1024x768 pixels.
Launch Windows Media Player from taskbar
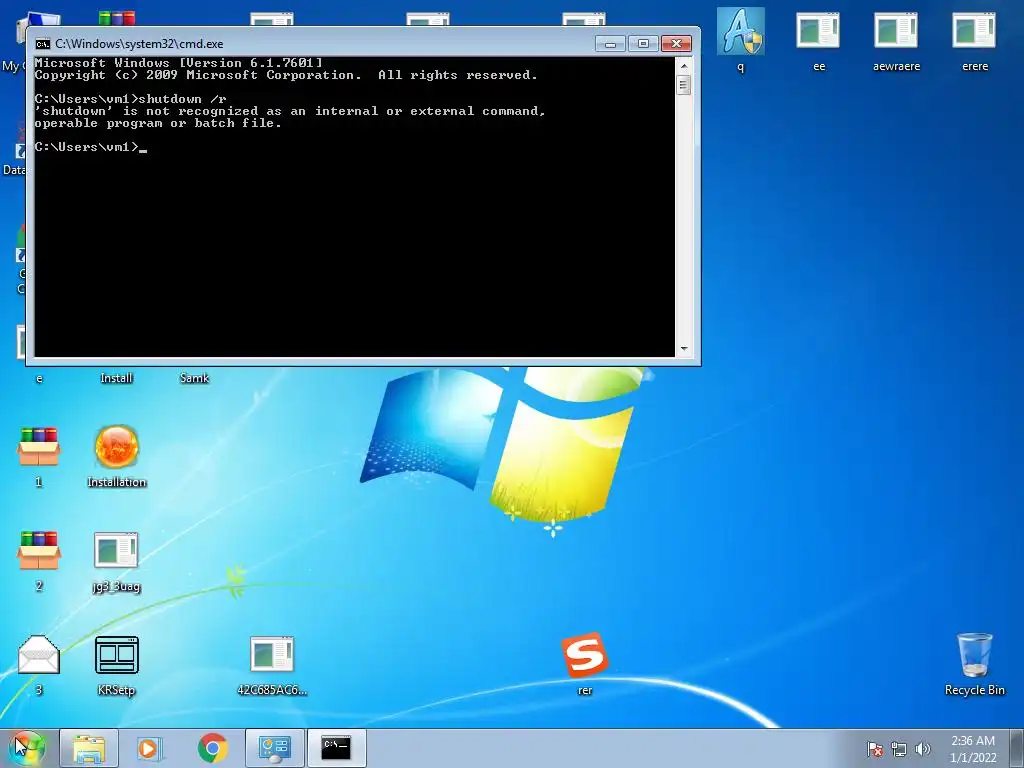pyautogui.click(x=148, y=748)
